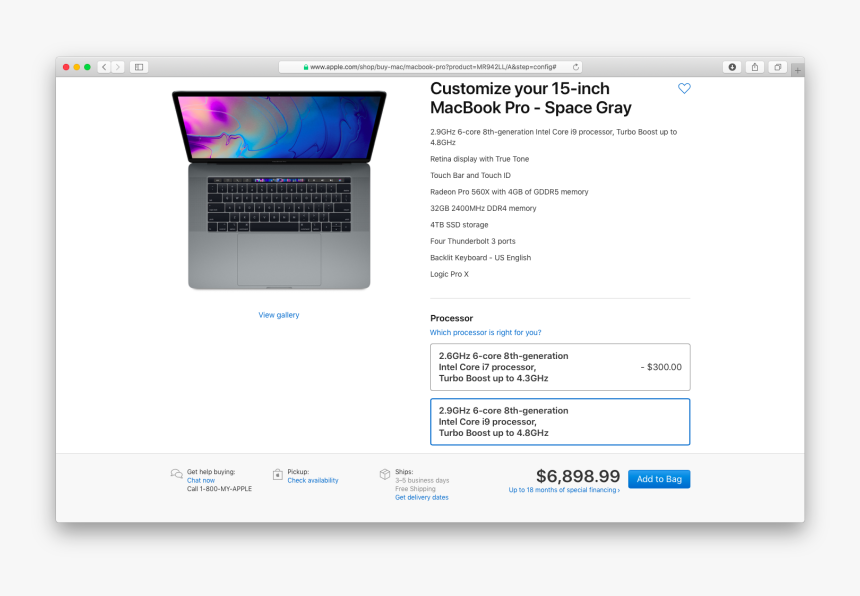
Task: Select the 2.9GHz Core i9 processor option
Action: coord(560,422)
